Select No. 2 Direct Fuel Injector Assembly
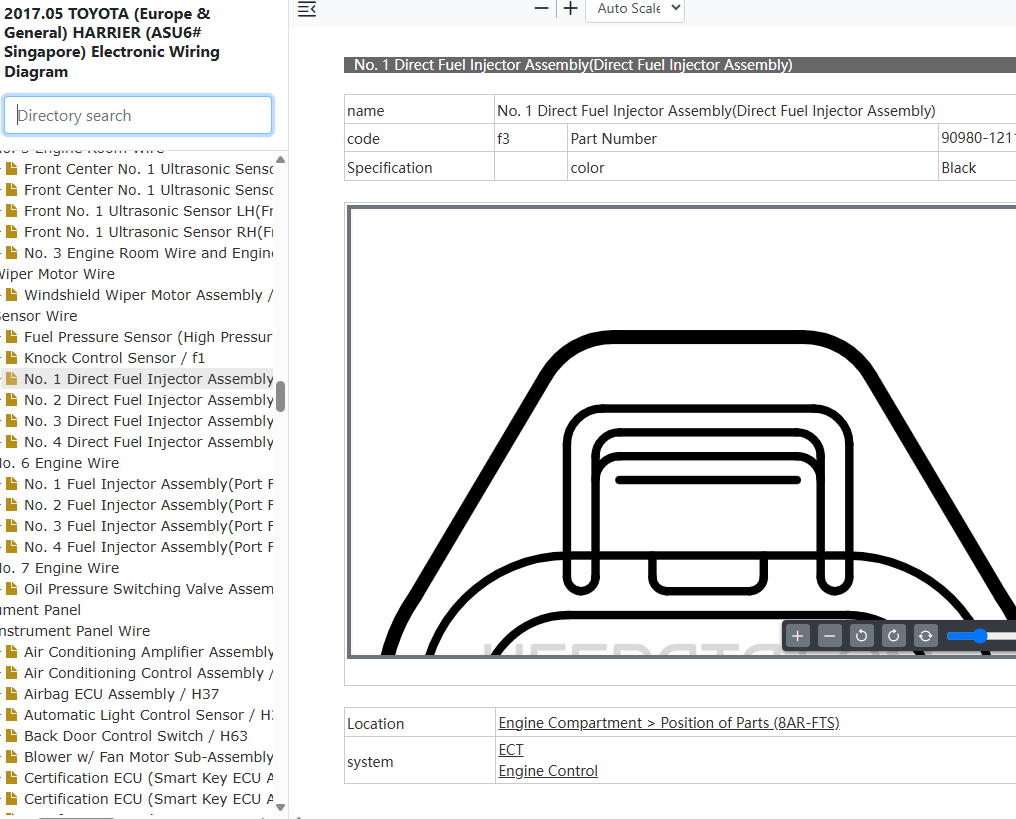Viewport: 1016px width, 819px height. tap(148, 400)
